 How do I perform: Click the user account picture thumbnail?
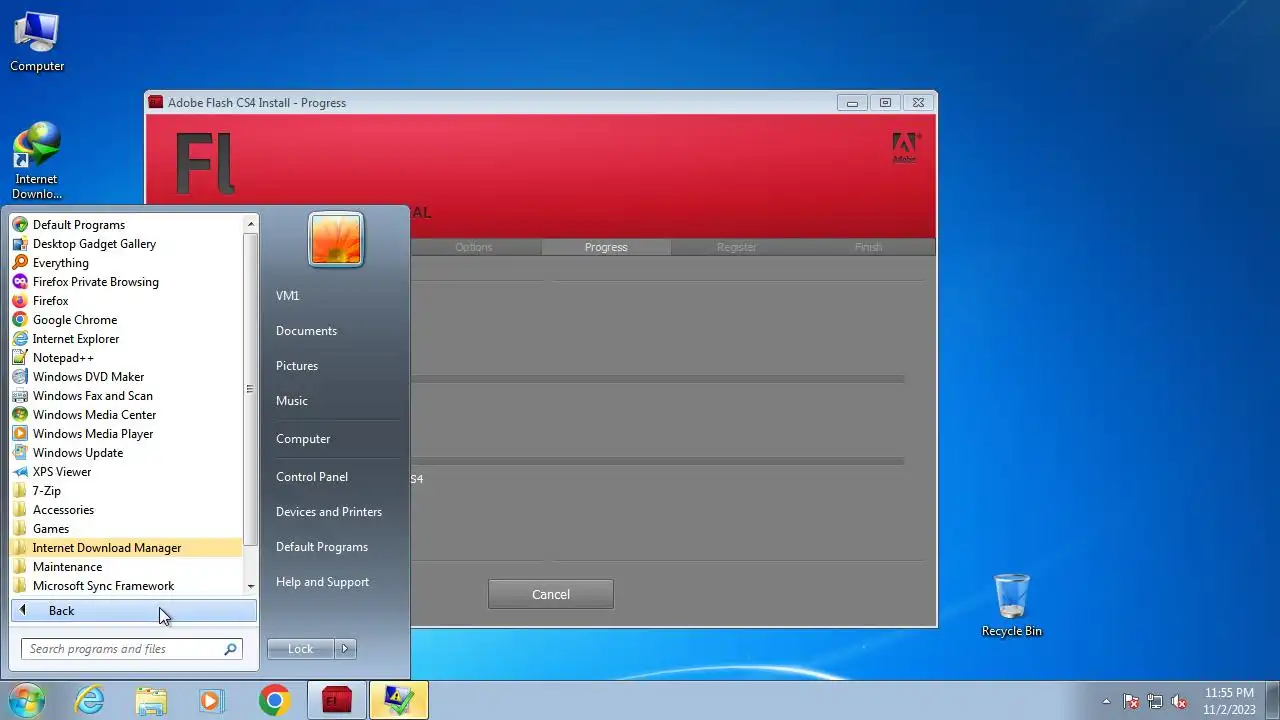click(336, 240)
